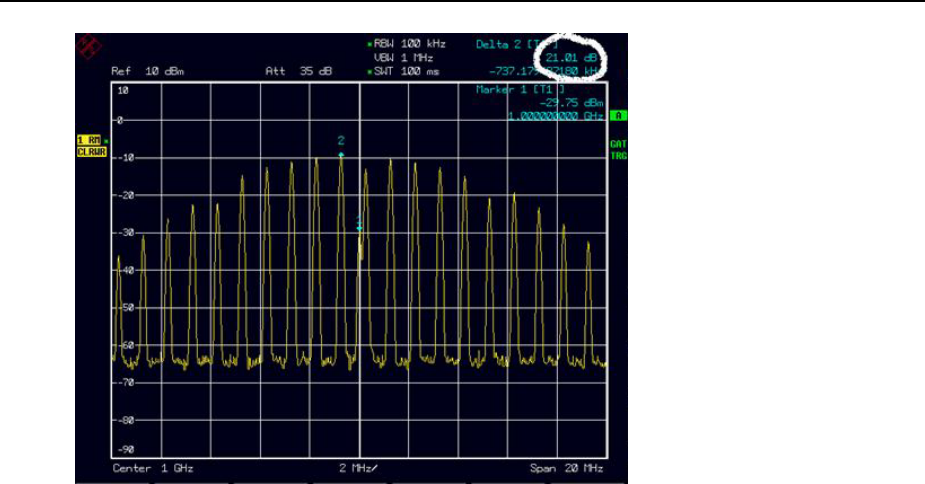Click the -40 y-axis gridline label
Viewport: 925px width, 484px height.
click(124, 270)
